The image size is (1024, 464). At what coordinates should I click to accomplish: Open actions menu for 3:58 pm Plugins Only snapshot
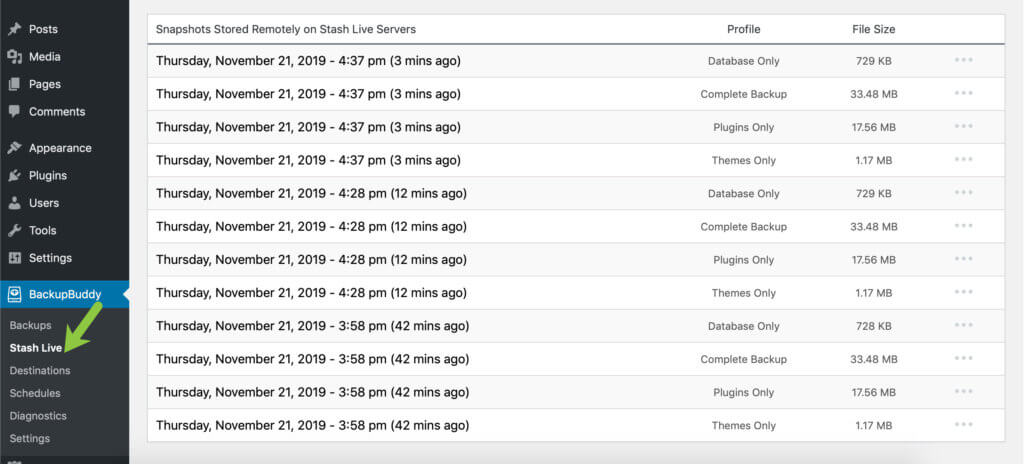[963, 391]
